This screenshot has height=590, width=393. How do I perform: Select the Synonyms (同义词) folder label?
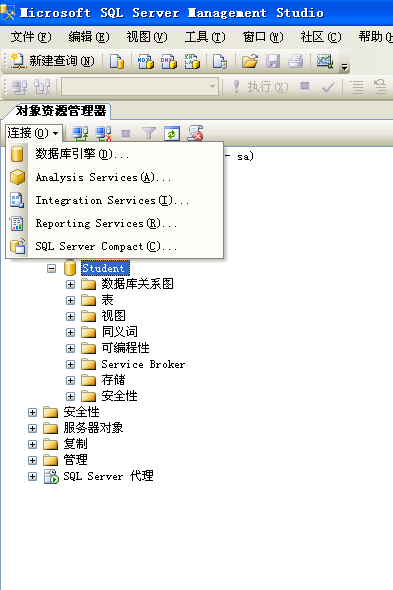pyautogui.click(x=119, y=332)
